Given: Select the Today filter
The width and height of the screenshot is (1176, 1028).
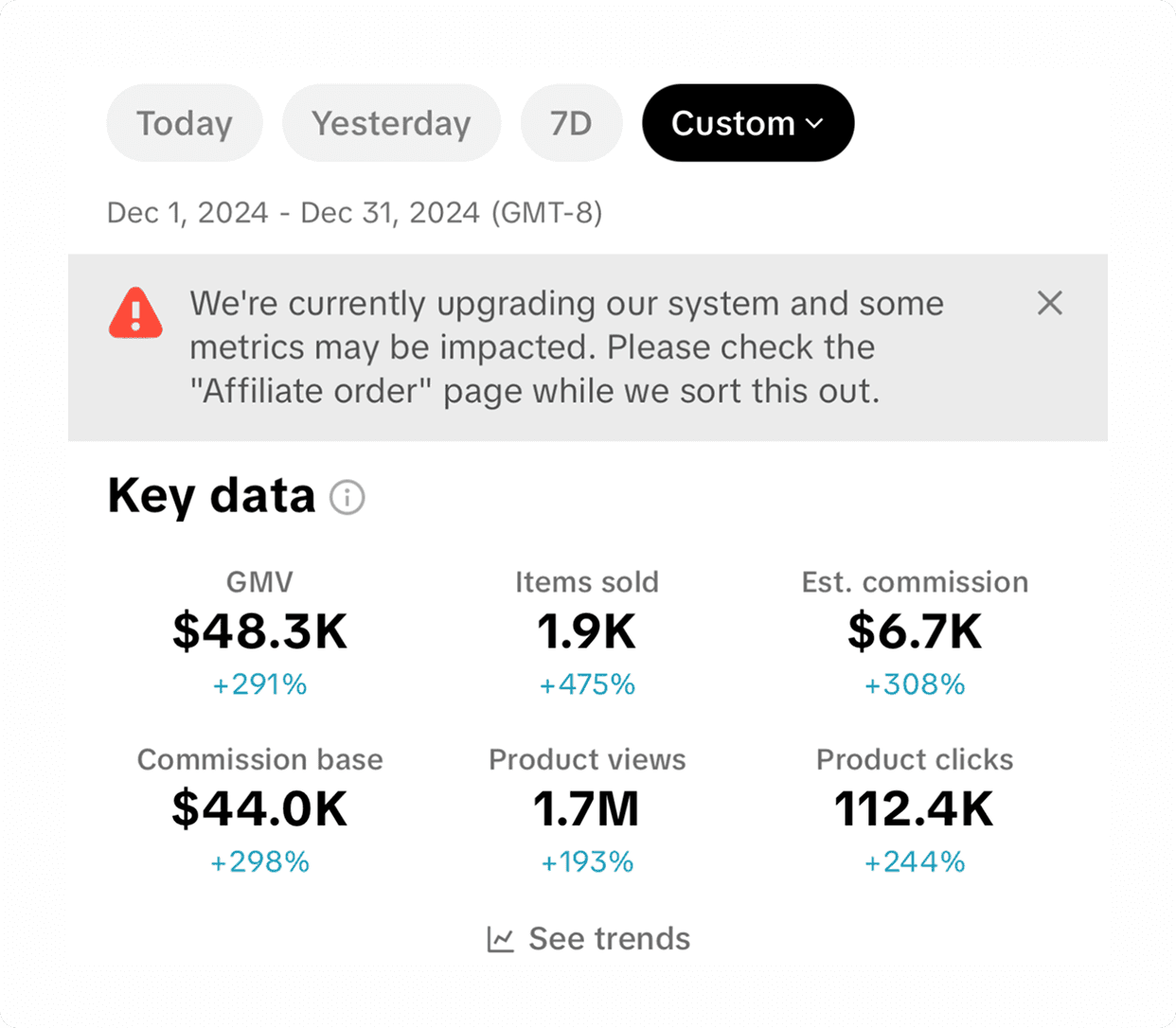Looking at the screenshot, I should 185,123.
